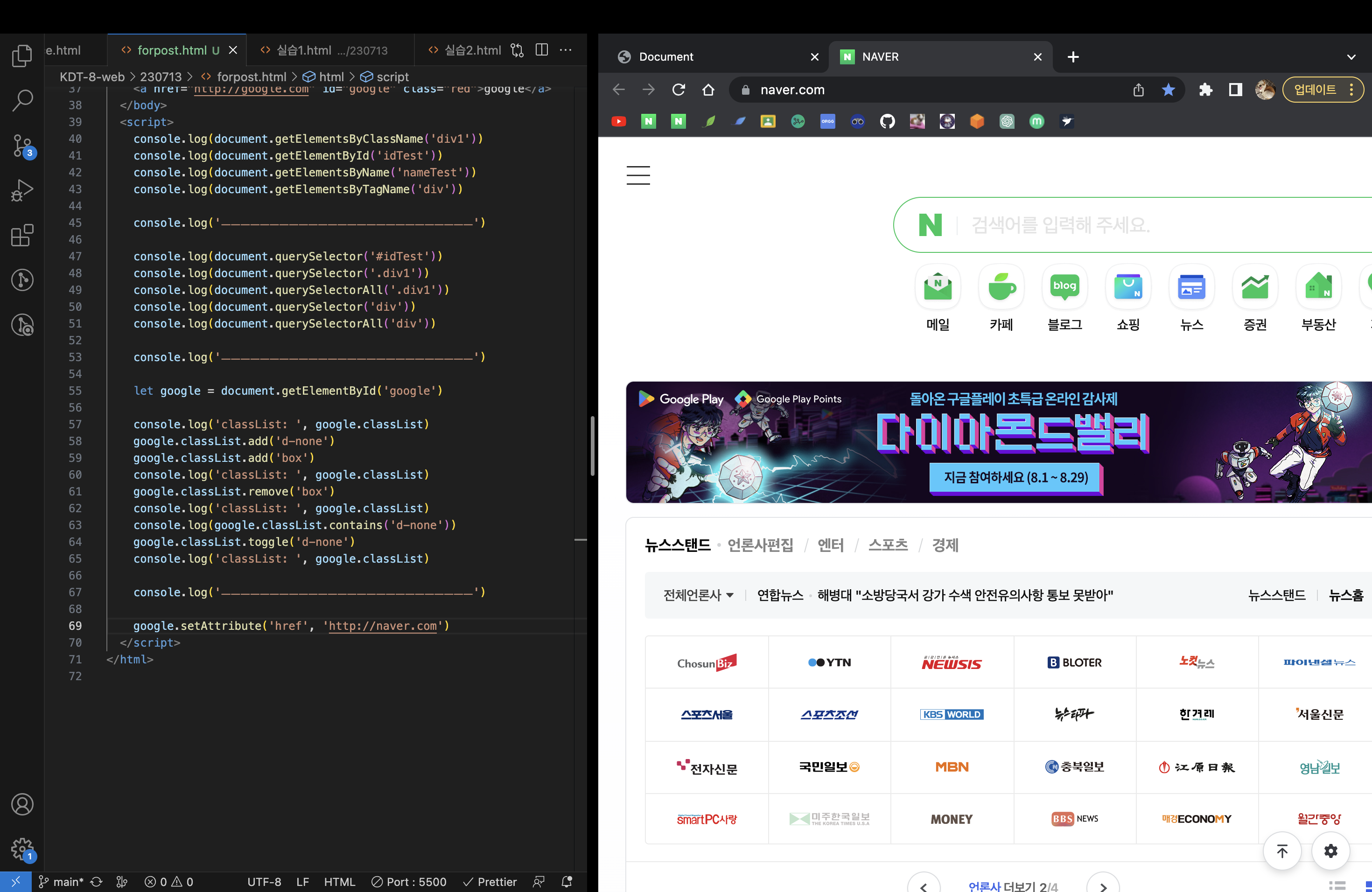The width and height of the screenshot is (1372, 892).
Task: Open the 뉴스 news shortcut
Action: (1191, 299)
